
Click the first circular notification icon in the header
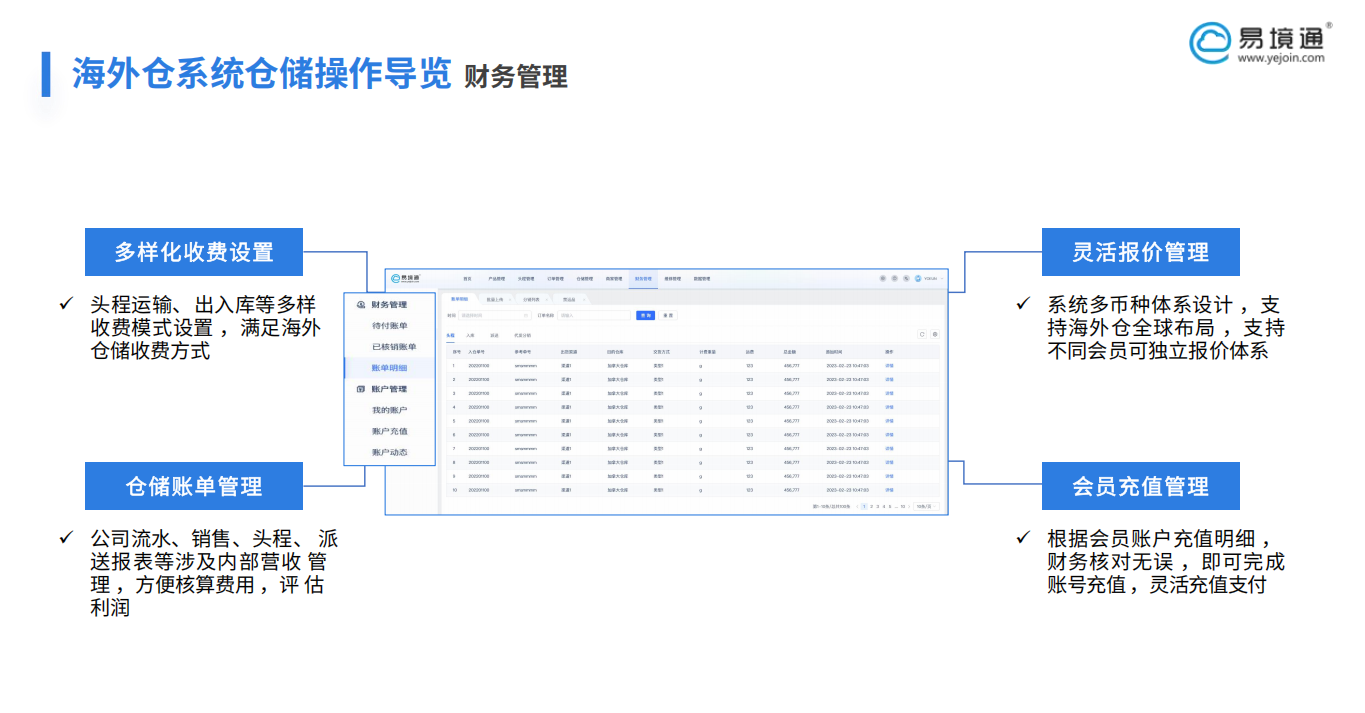(883, 278)
